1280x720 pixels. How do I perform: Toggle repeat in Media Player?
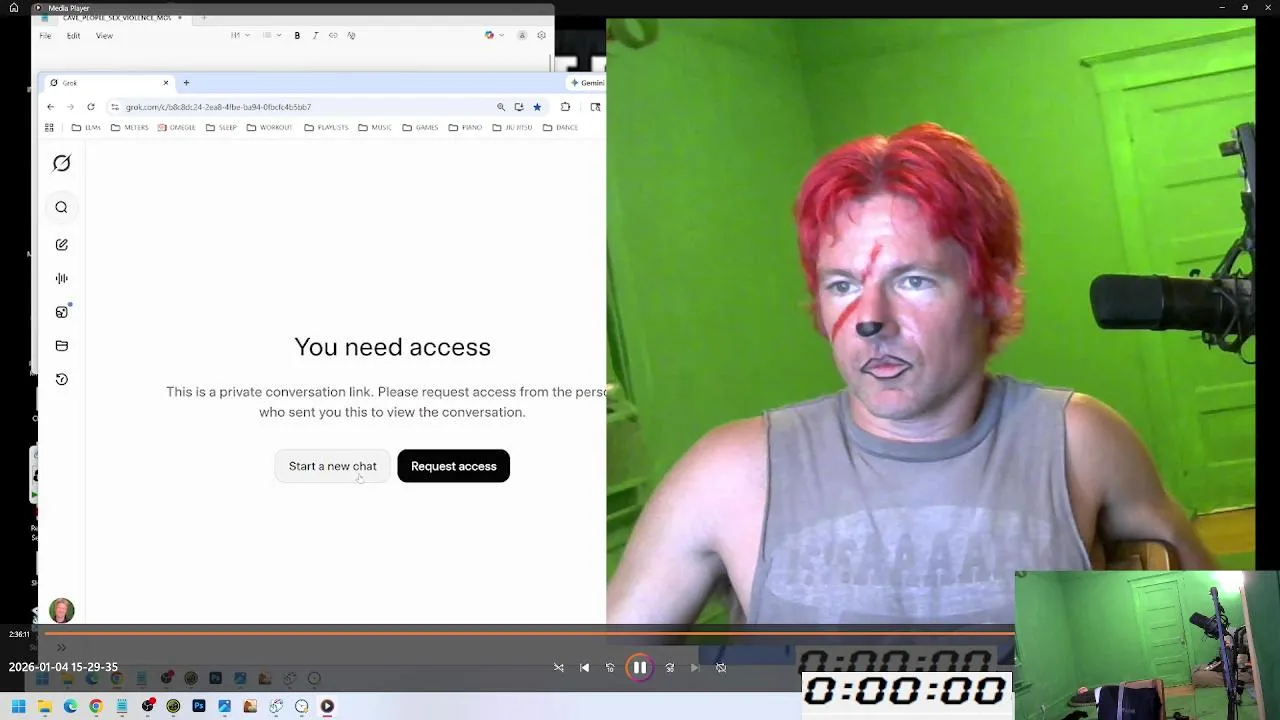point(721,668)
